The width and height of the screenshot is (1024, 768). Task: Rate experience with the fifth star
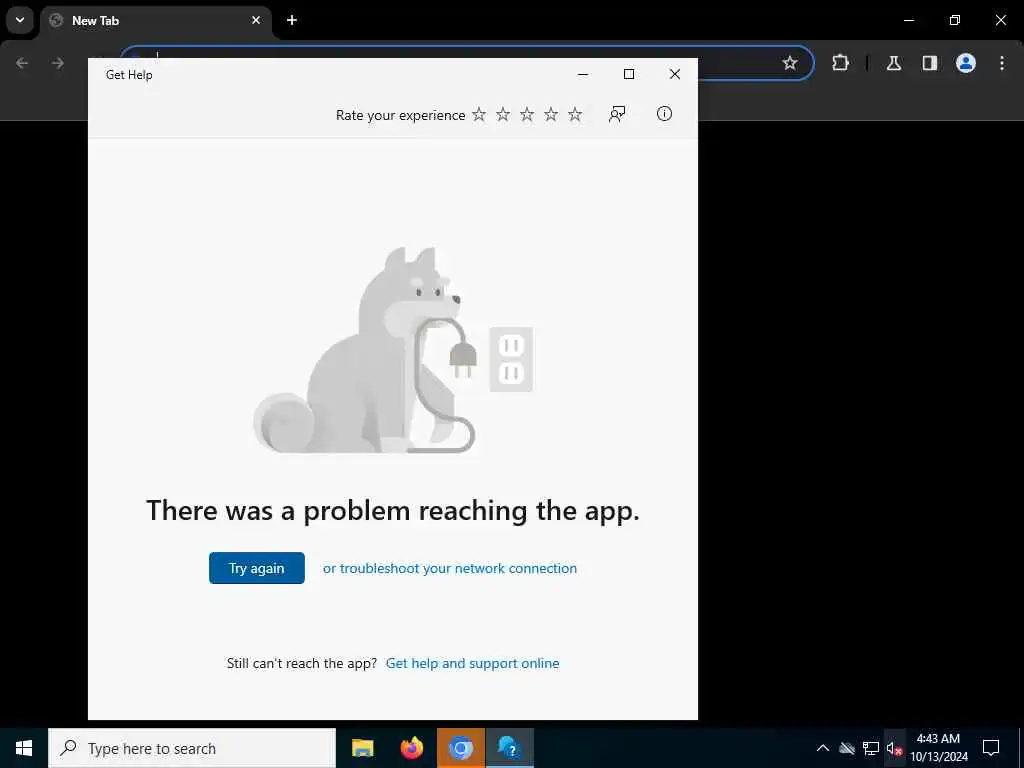[x=575, y=115]
